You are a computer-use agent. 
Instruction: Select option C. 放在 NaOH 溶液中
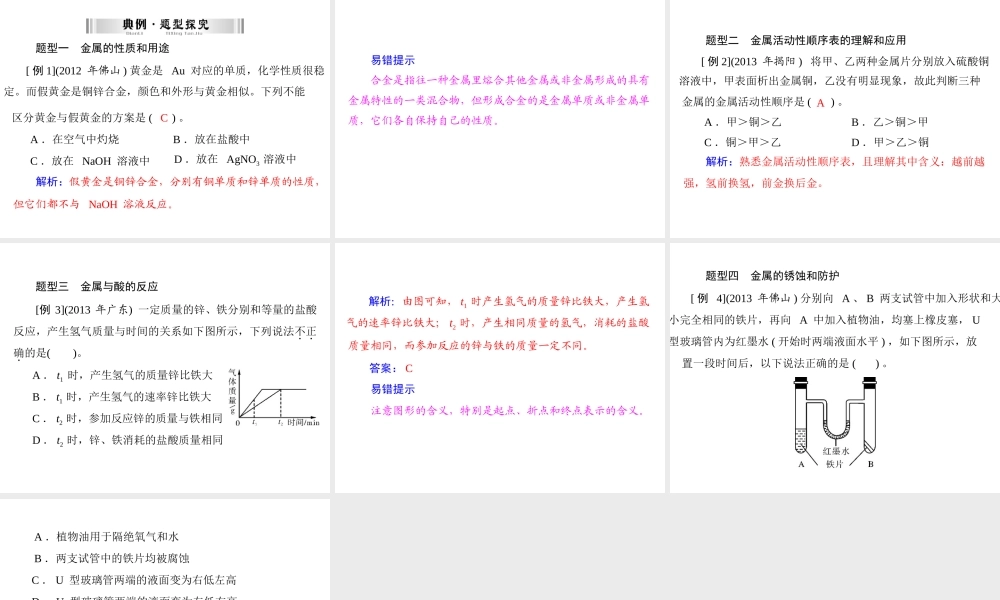[90, 161]
